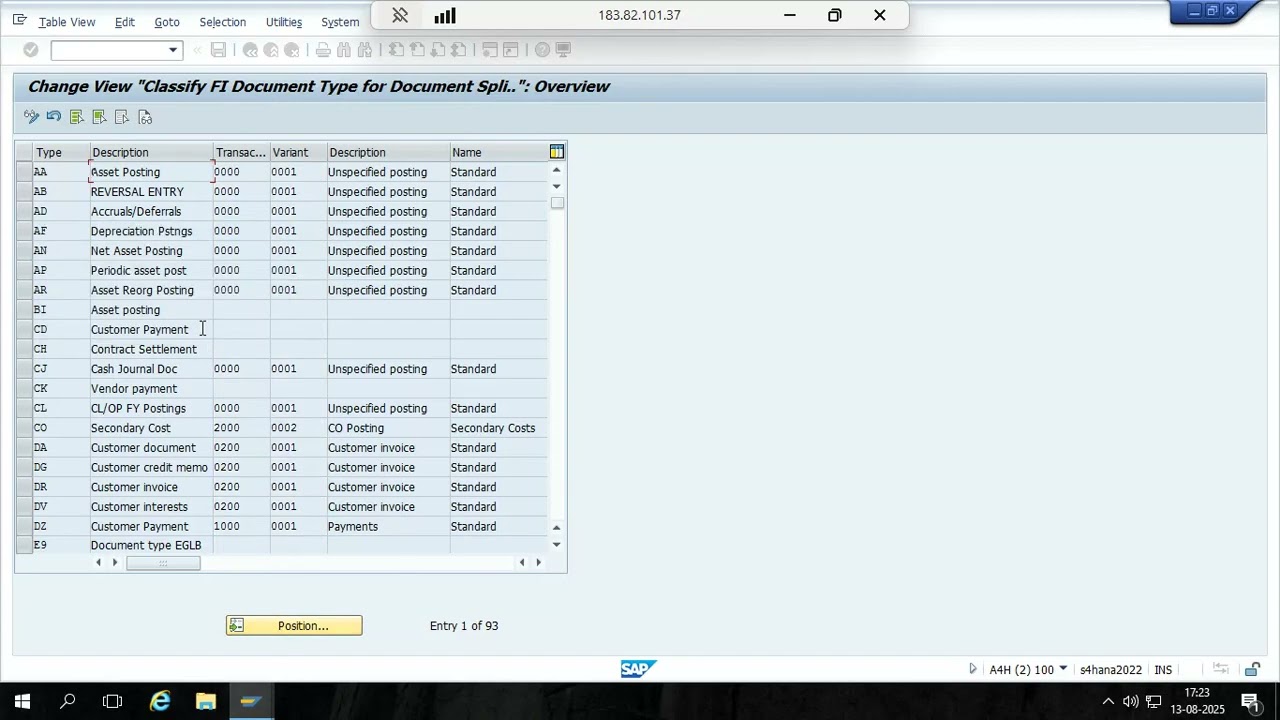1280x720 pixels.
Task: Click the table horizontal scrollbar thumb
Action: pos(163,563)
